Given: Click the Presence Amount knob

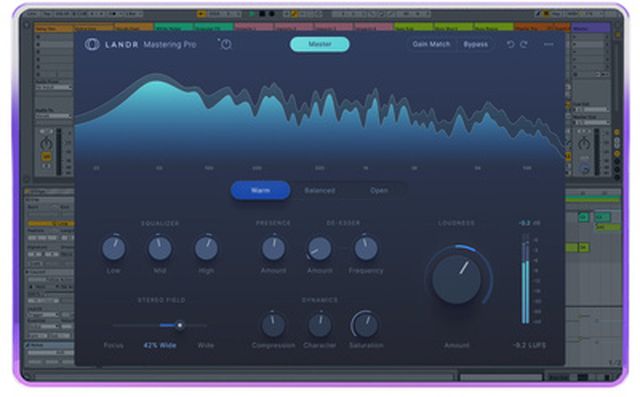Looking at the screenshot, I should point(273,248).
